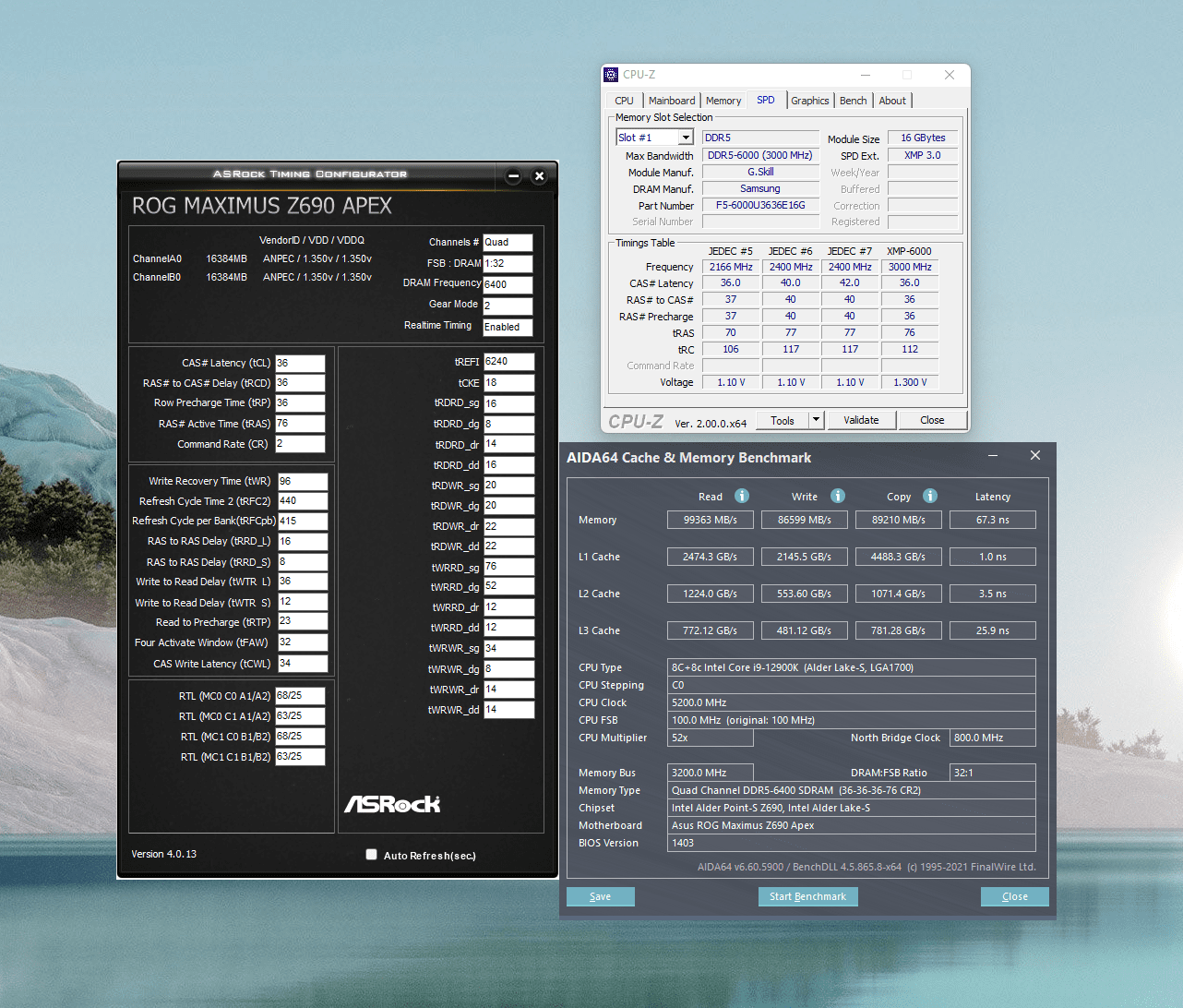Click the info icon next to Copy
1183x1008 pixels.
point(930,496)
